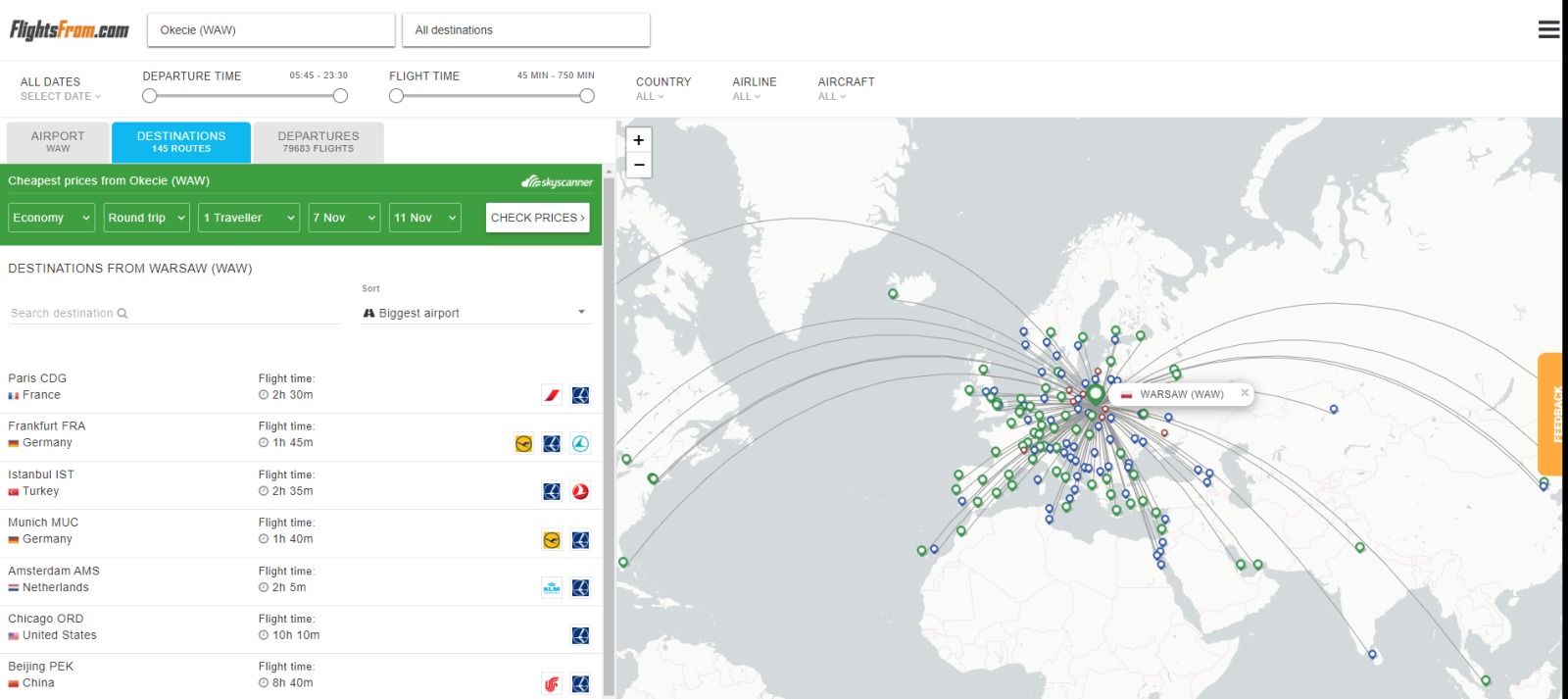
Task: Click the LOT airline logo on Paris row
Action: tap(580, 395)
